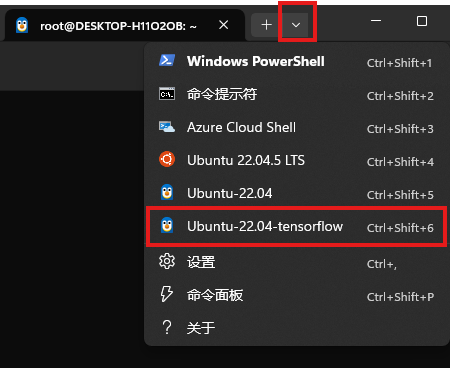Select 关于 from the dropdown menu

(296, 328)
